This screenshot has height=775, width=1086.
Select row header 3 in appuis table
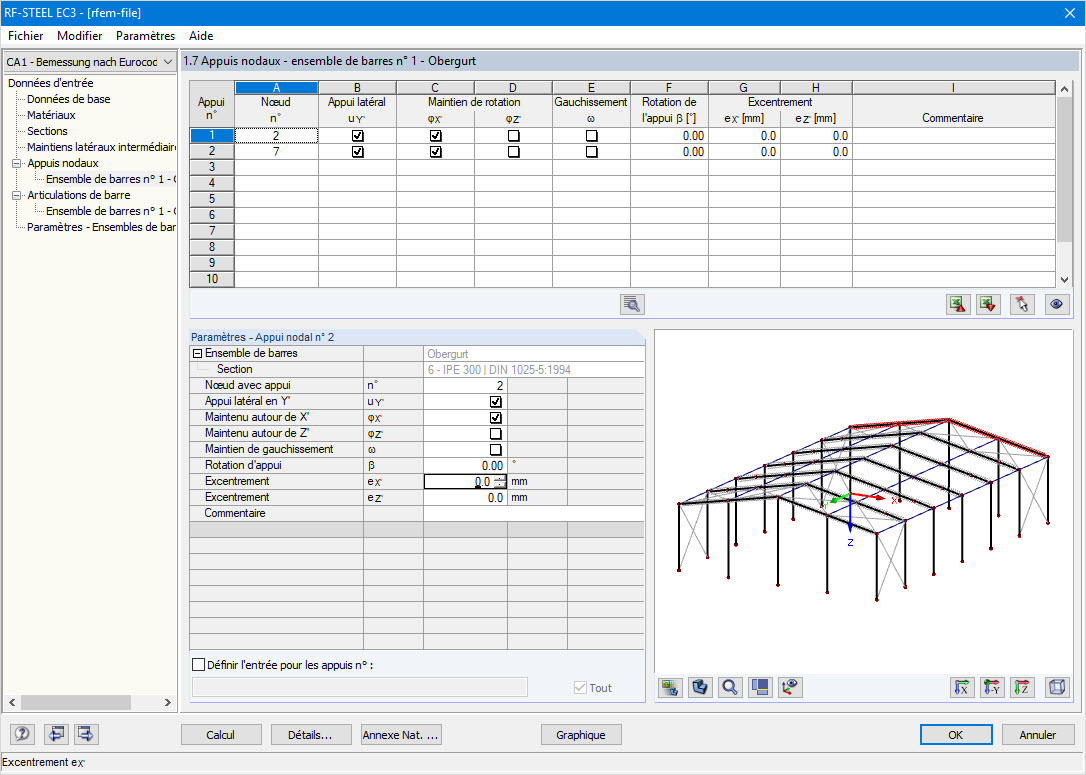pos(212,167)
